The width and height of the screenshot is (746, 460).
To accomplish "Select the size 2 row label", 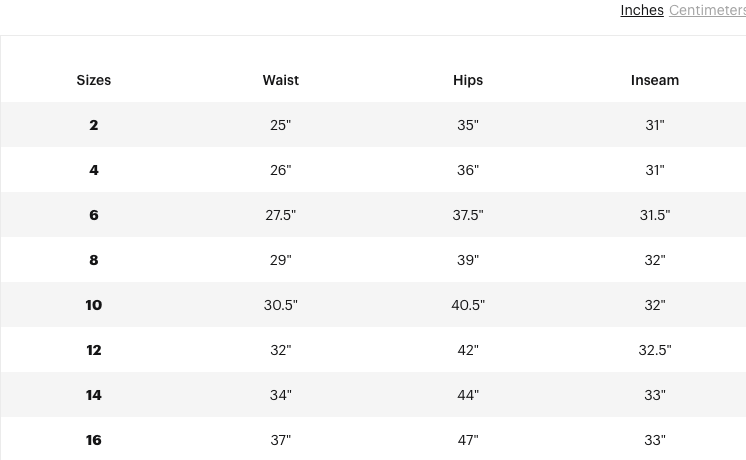I will (94, 125).
